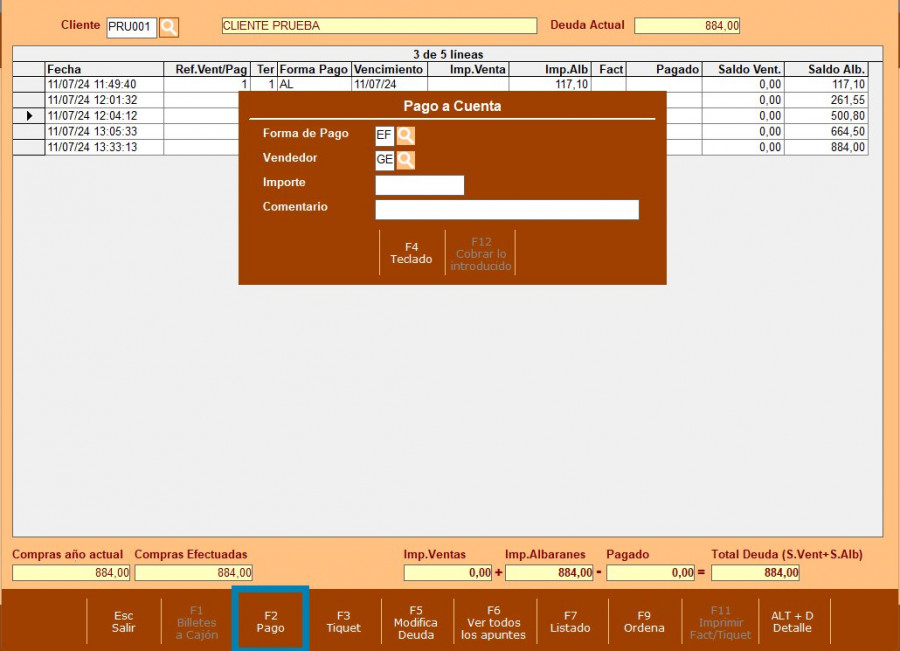Open Vendedor lookup magnifier icon

pyautogui.click(x=405, y=159)
